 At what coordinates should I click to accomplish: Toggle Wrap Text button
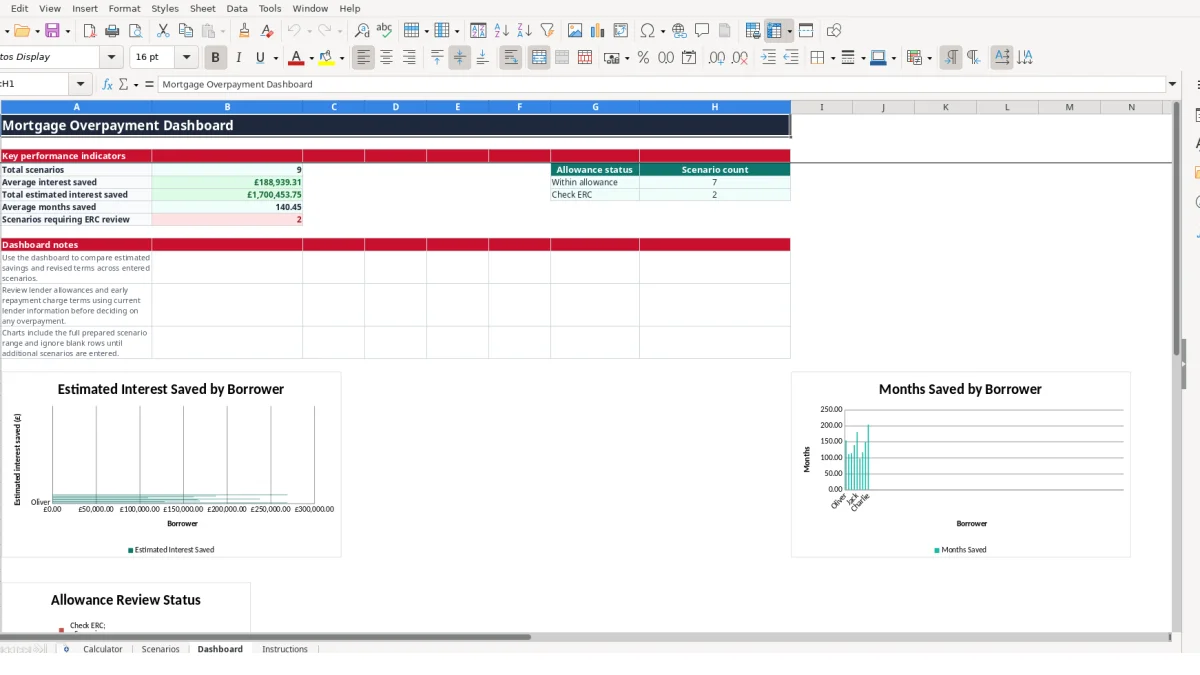click(511, 58)
